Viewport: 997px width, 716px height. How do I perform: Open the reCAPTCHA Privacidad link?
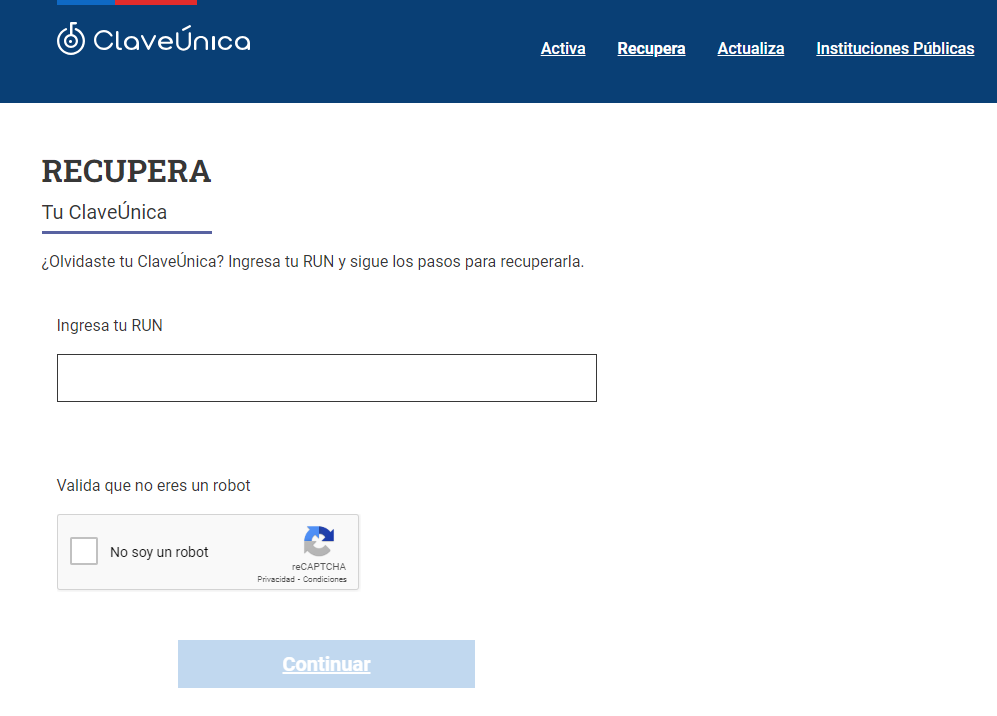pos(276,580)
